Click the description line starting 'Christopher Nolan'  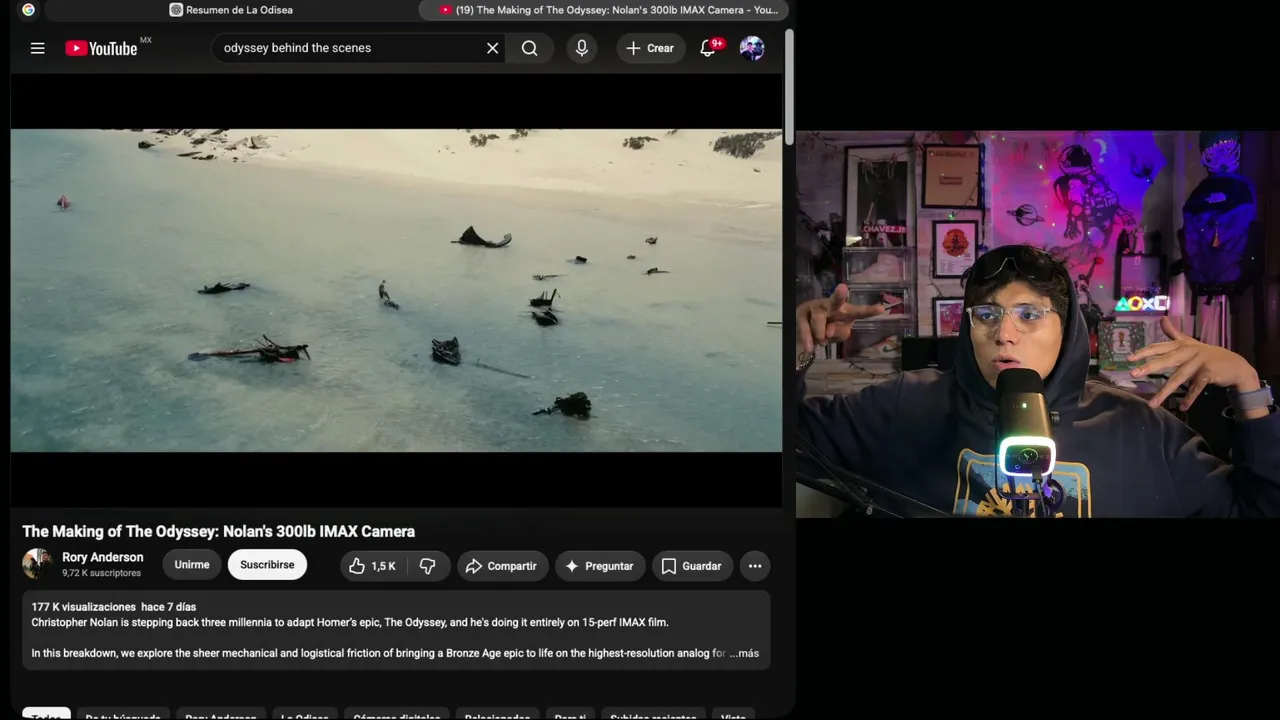point(350,622)
